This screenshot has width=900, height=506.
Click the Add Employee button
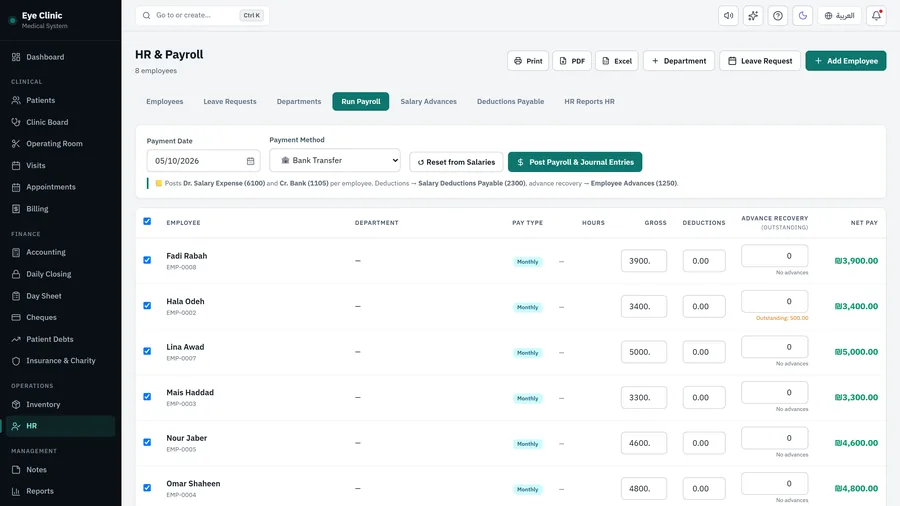[845, 61]
